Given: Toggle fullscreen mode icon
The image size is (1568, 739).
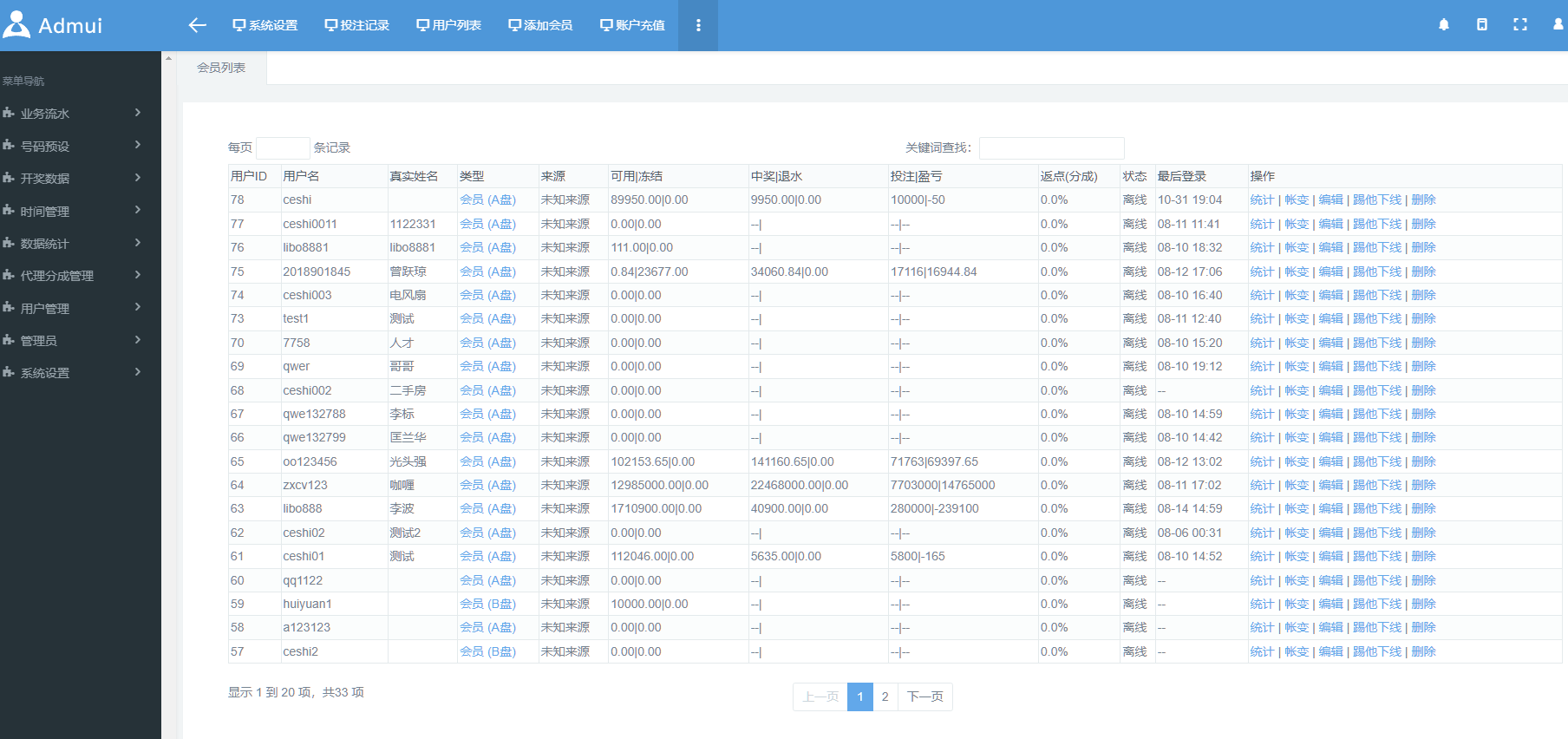Looking at the screenshot, I should [1520, 25].
